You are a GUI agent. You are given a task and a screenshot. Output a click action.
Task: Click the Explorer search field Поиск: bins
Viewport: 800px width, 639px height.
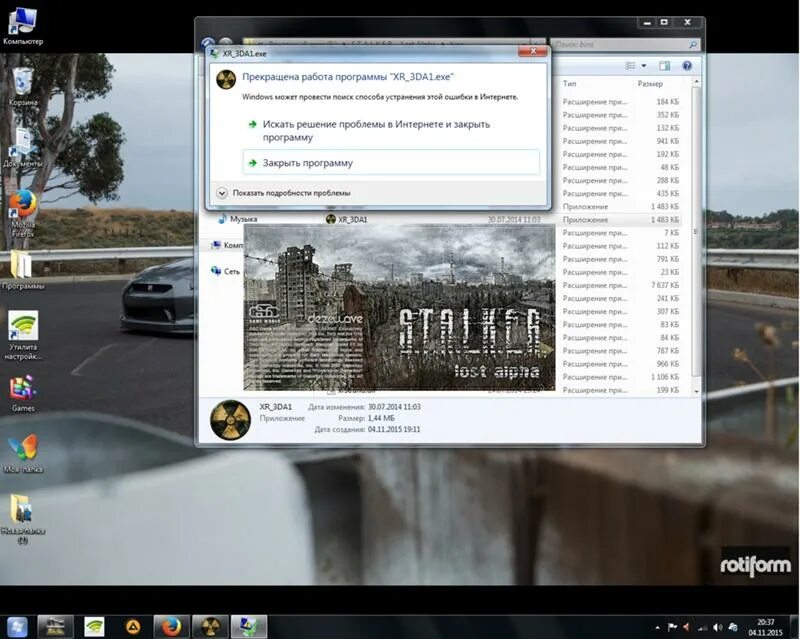pos(619,44)
